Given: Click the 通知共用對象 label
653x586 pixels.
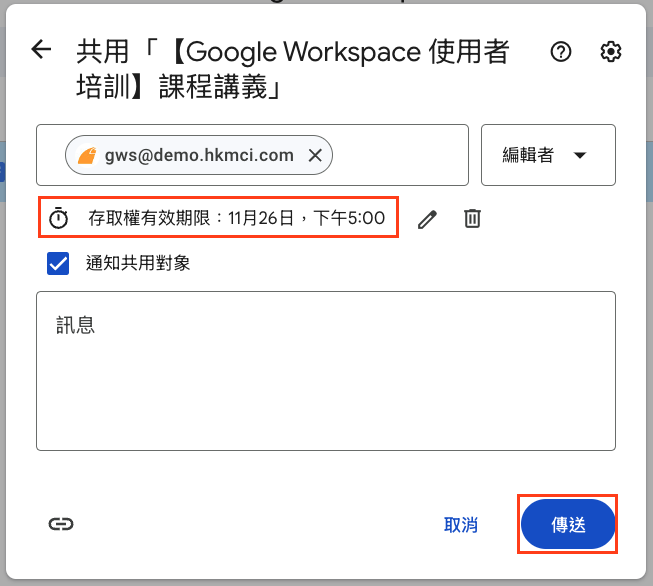Looking at the screenshot, I should coord(138,263).
